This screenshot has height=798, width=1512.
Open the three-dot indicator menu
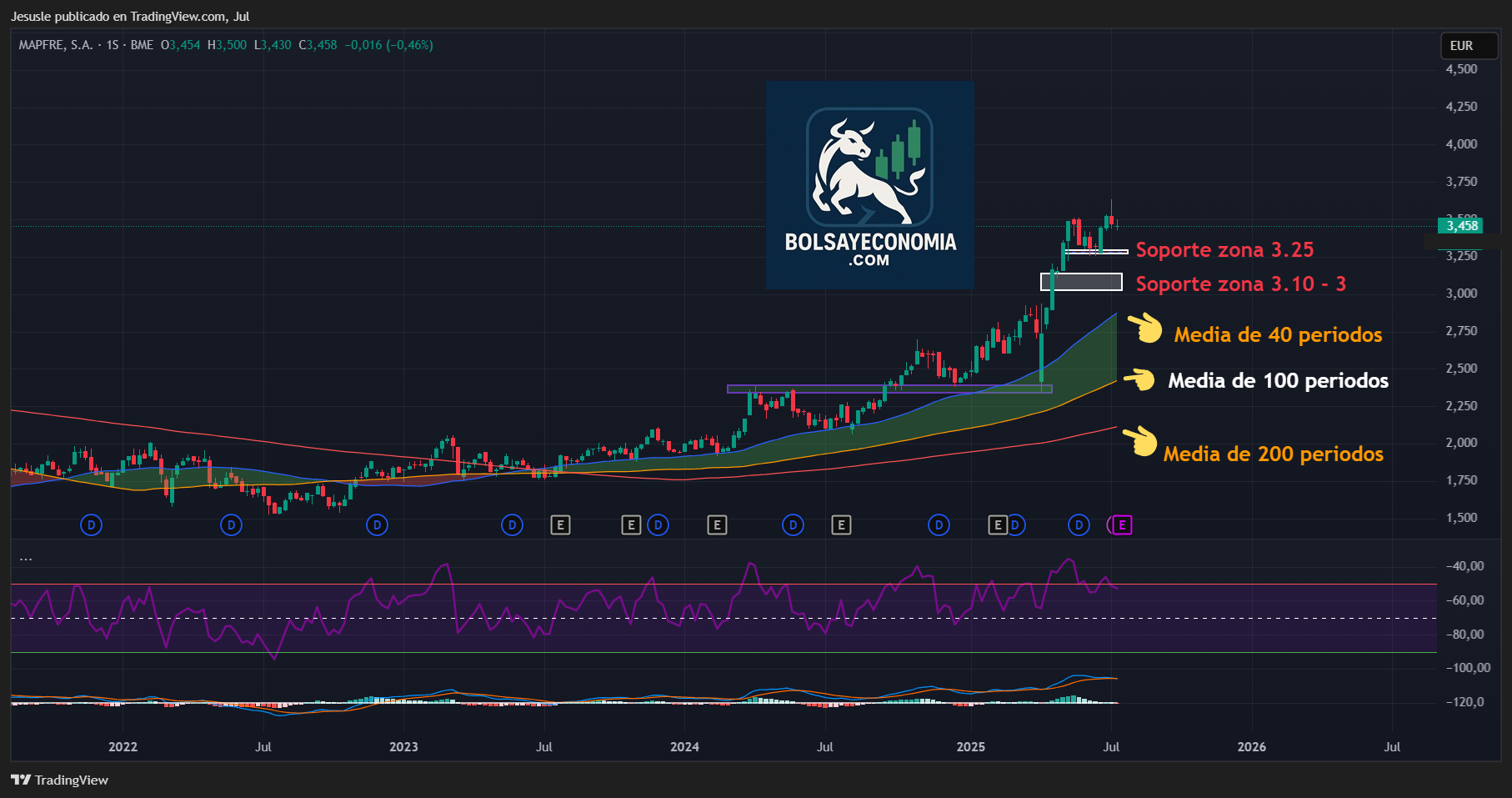coord(26,558)
